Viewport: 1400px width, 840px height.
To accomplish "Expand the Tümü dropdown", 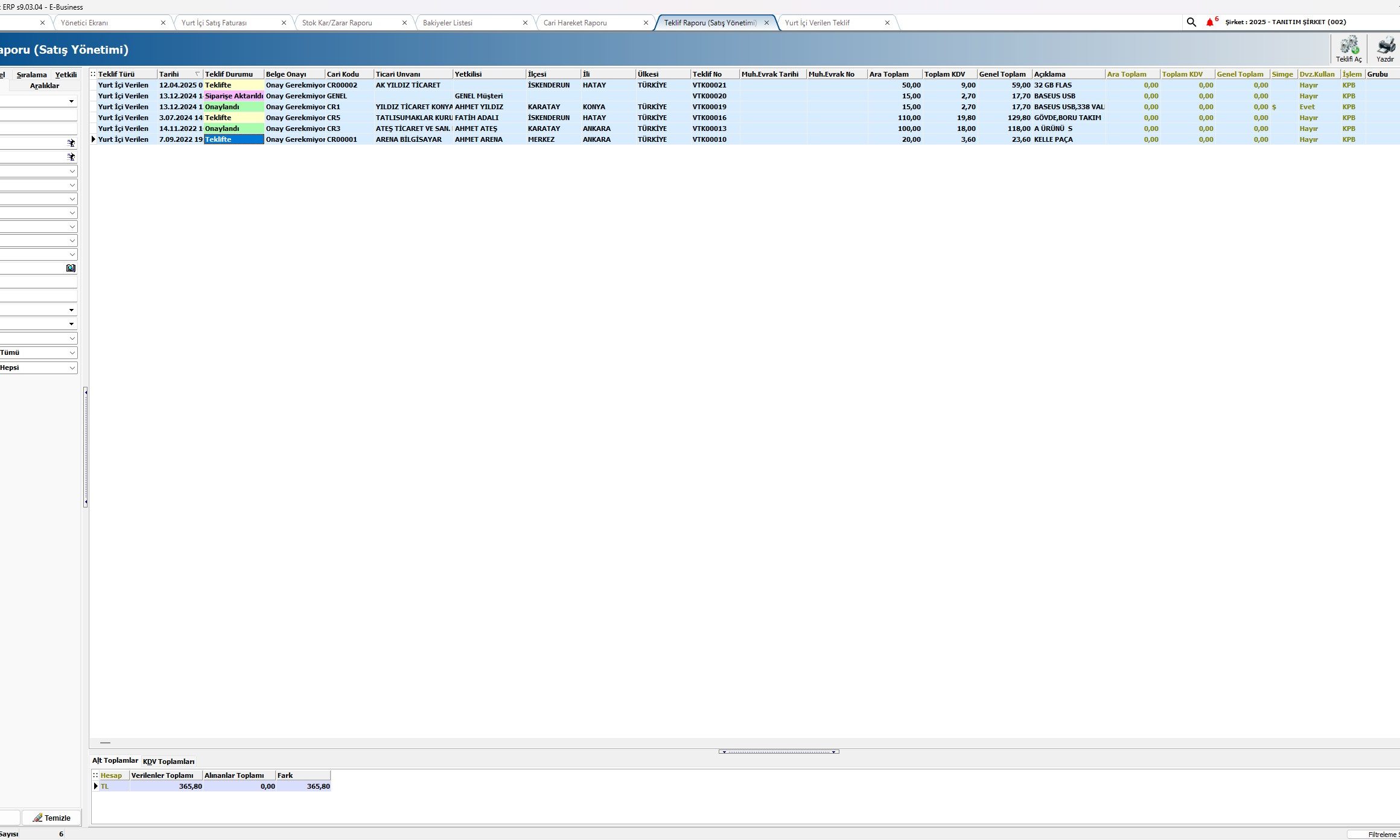I will coord(72,352).
